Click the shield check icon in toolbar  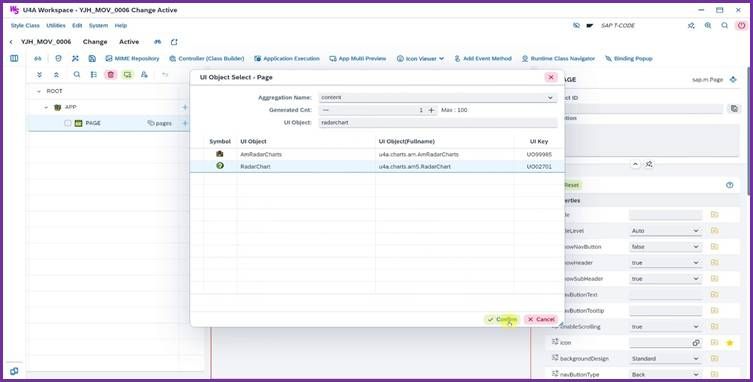coord(59,59)
